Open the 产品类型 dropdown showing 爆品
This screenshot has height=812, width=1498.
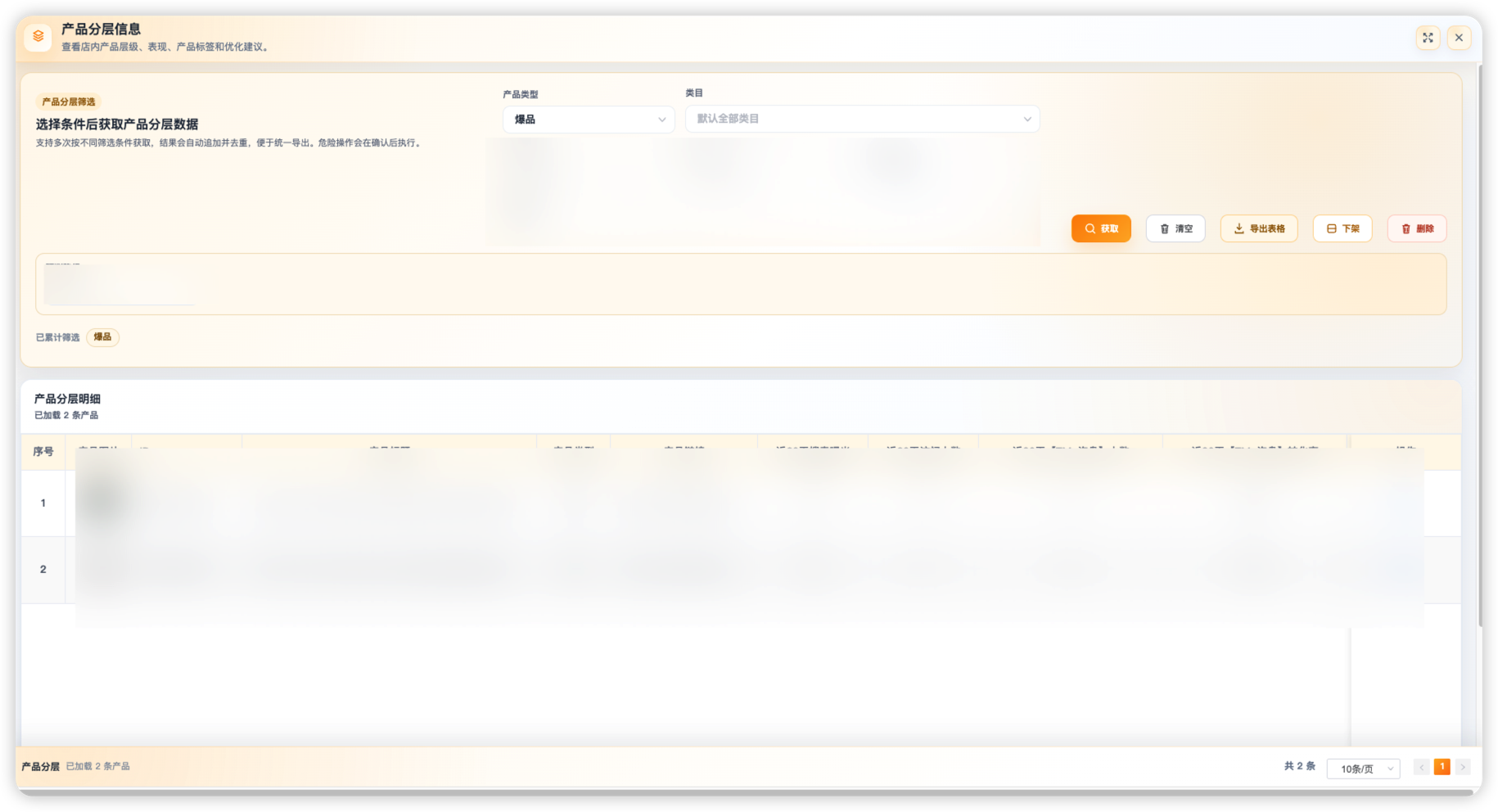coord(589,120)
